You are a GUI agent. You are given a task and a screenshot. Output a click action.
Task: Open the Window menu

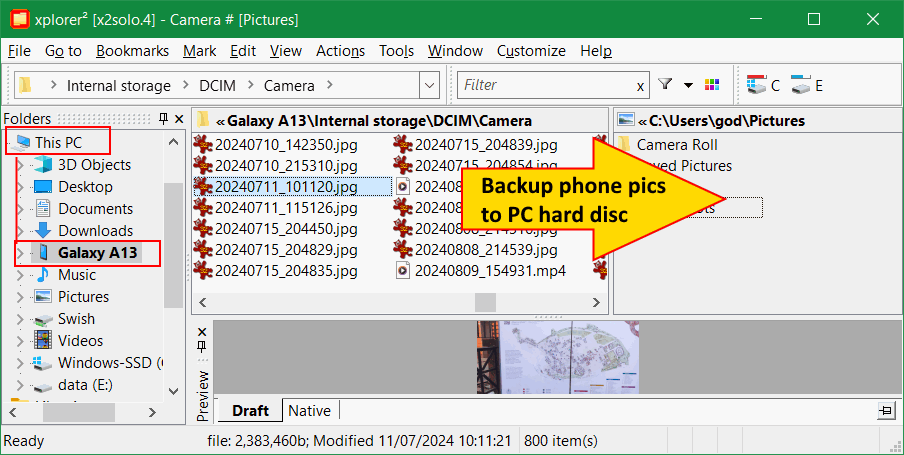[x=455, y=51]
